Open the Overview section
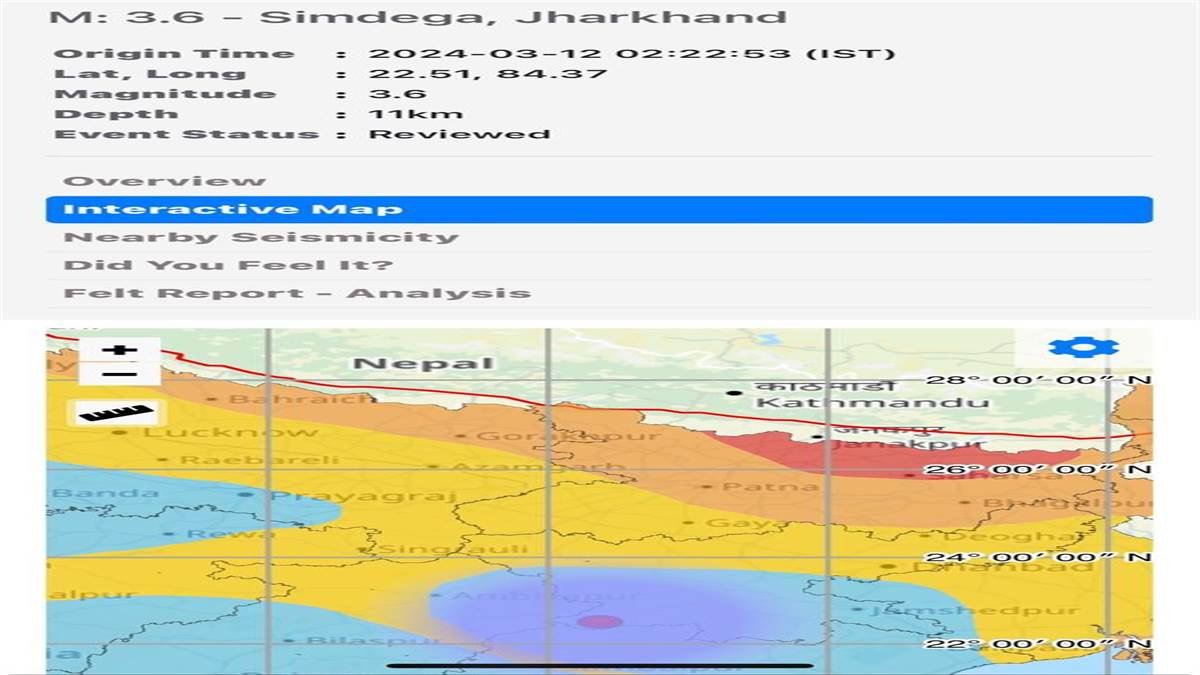Screen dimensions: 1200x675 (x=165, y=181)
